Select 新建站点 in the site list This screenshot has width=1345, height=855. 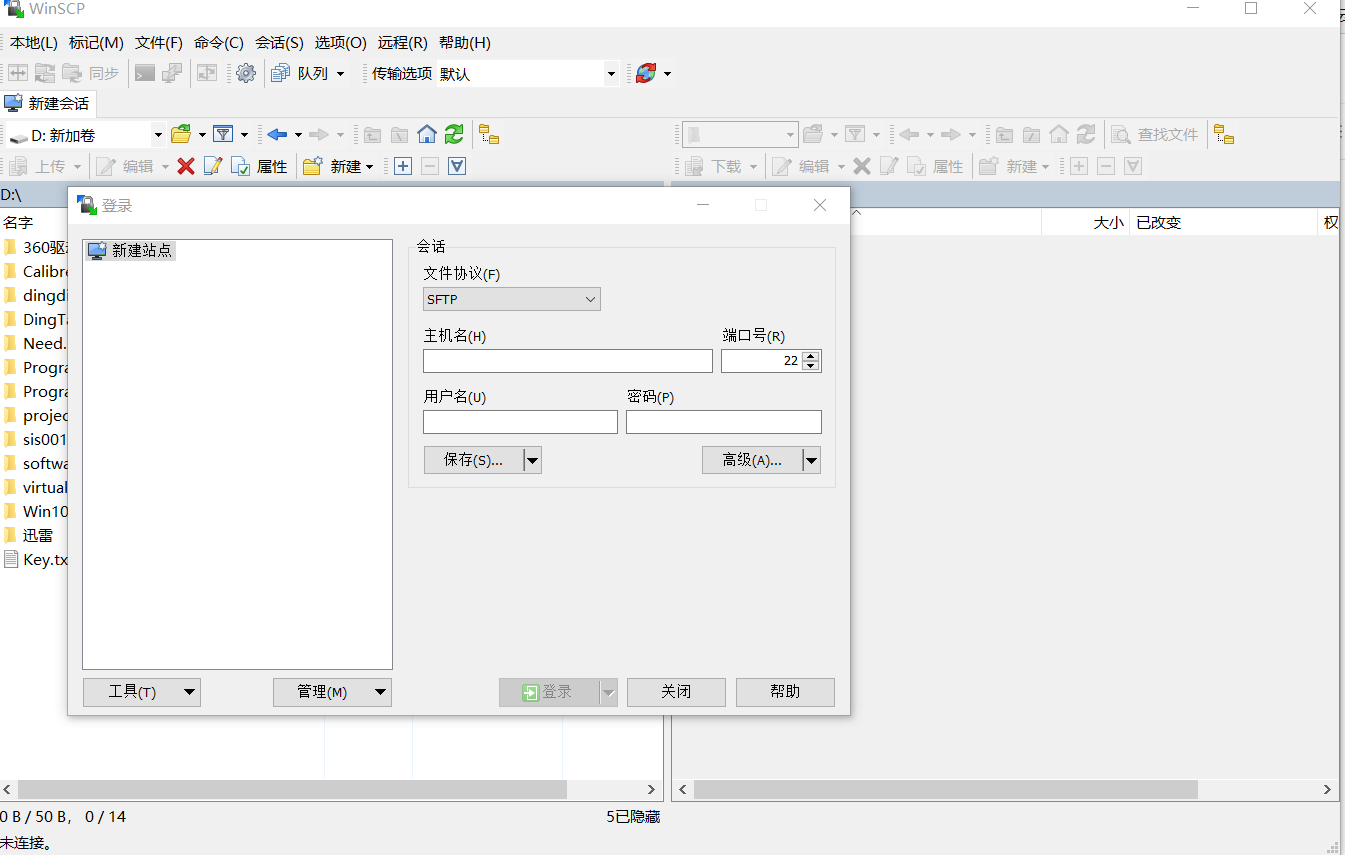130,250
